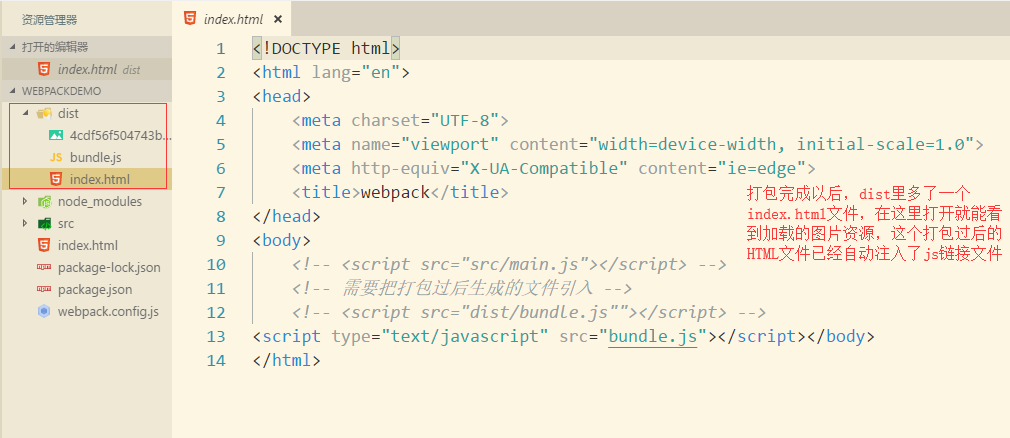
Task: Select the src folder name
Action: point(66,224)
